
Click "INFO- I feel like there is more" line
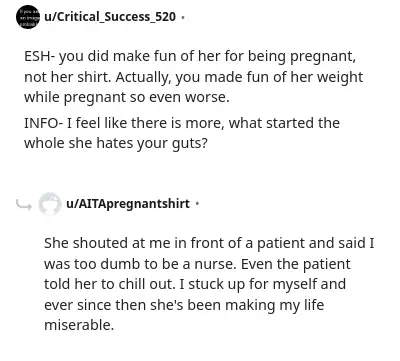point(182,123)
